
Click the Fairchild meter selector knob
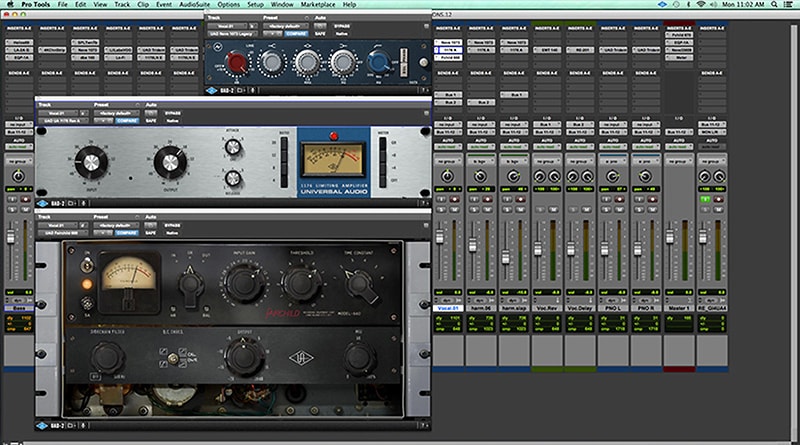190,286
